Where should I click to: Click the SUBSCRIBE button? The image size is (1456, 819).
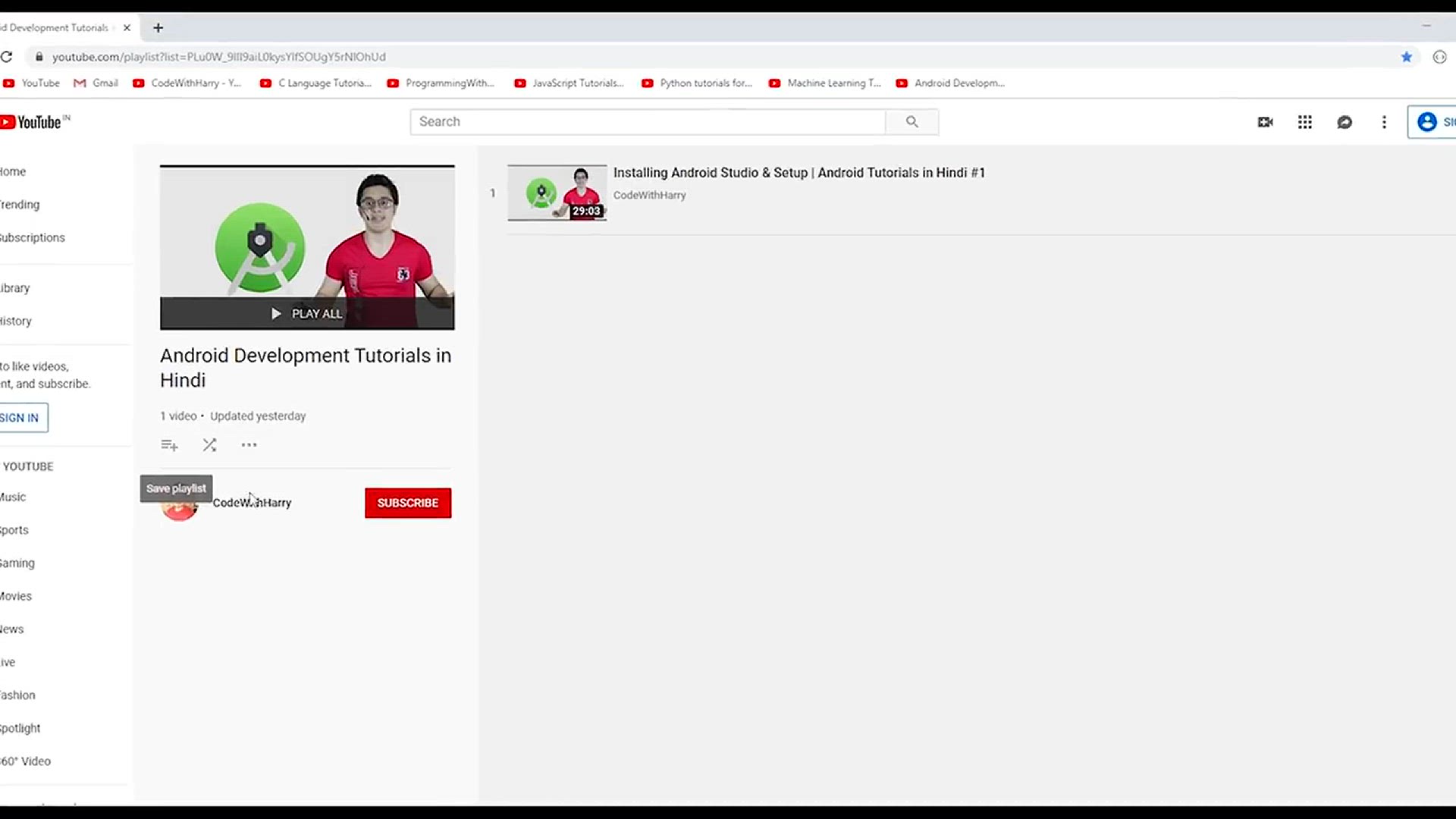(408, 503)
